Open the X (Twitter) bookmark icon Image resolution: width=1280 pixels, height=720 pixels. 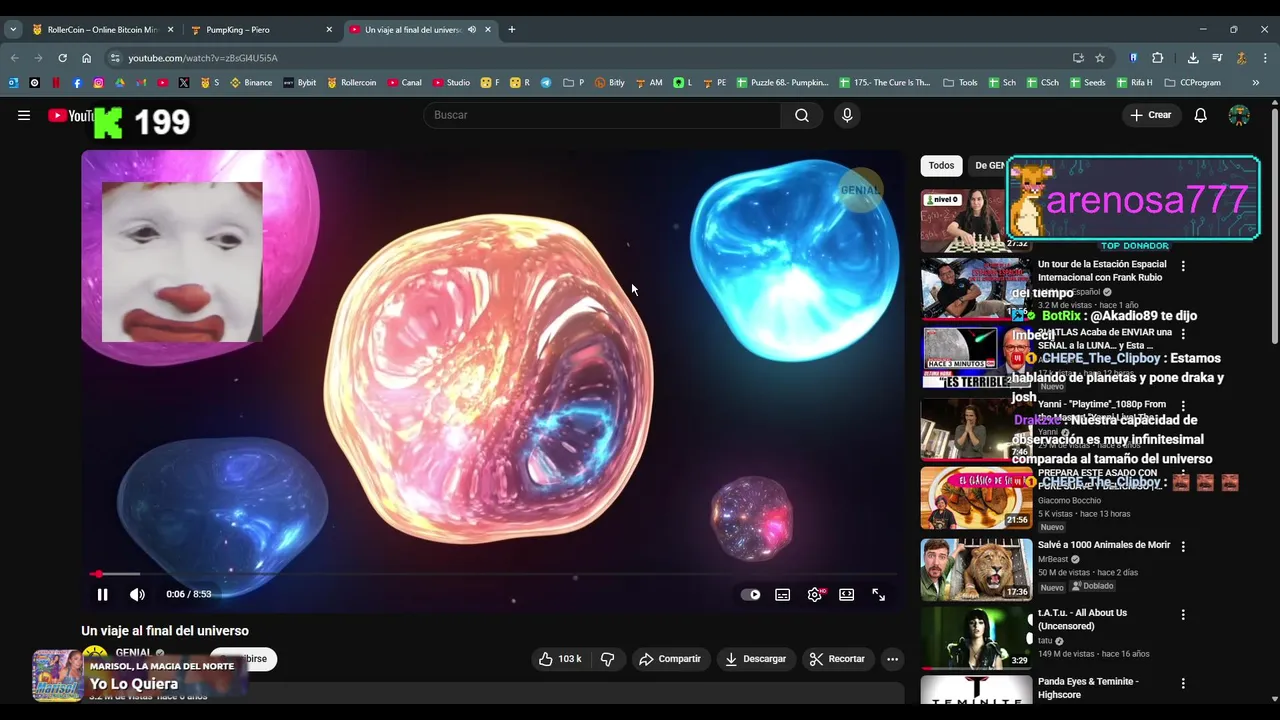click(184, 83)
